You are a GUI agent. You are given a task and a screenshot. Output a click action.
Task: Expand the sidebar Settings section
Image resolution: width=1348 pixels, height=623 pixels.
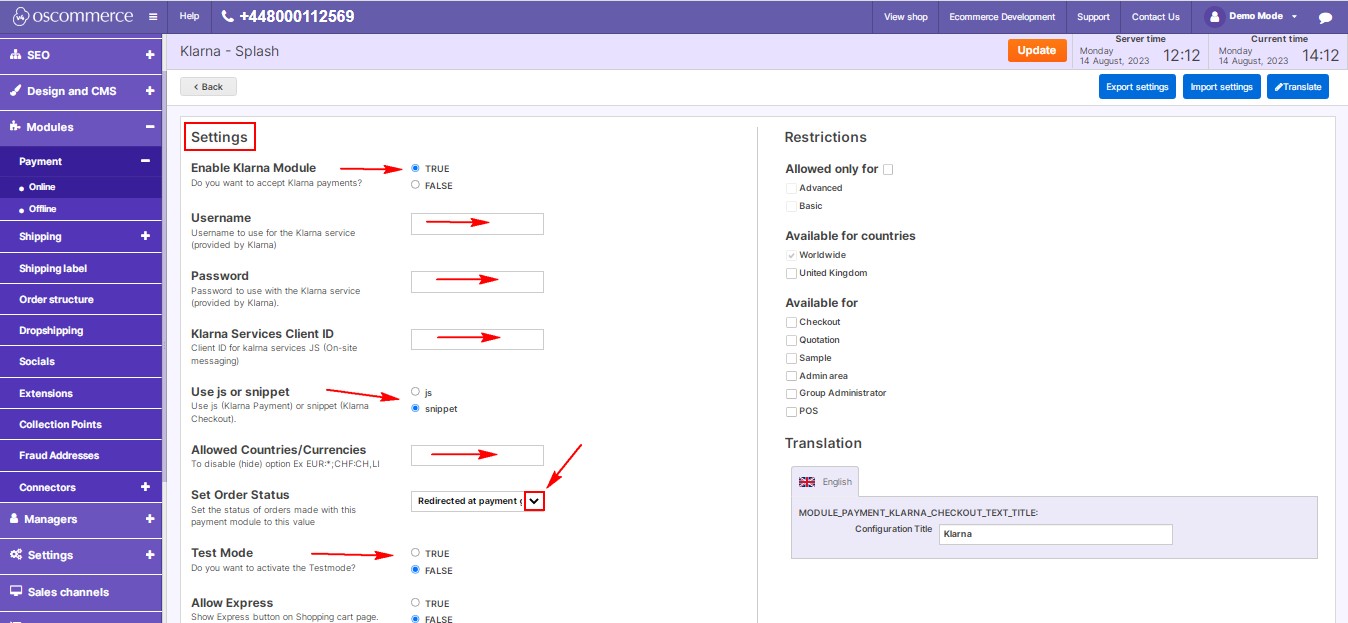click(x=149, y=555)
